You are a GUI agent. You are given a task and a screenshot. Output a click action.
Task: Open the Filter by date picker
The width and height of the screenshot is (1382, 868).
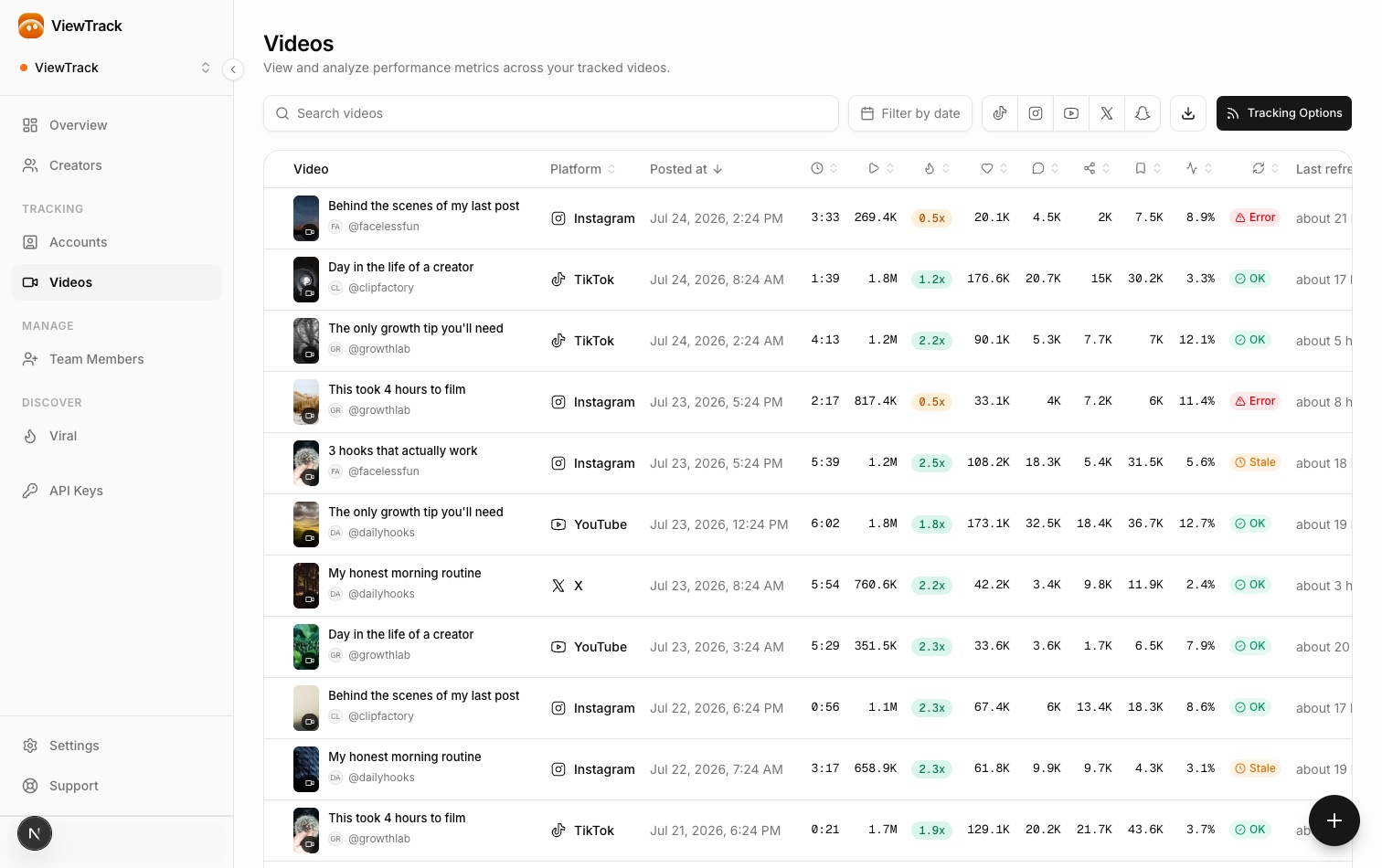pos(910,113)
